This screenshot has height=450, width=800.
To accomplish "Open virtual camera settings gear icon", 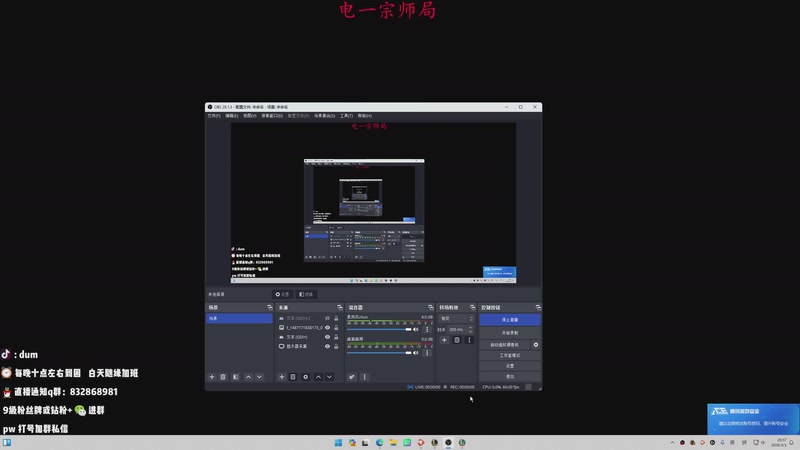I will 536,344.
